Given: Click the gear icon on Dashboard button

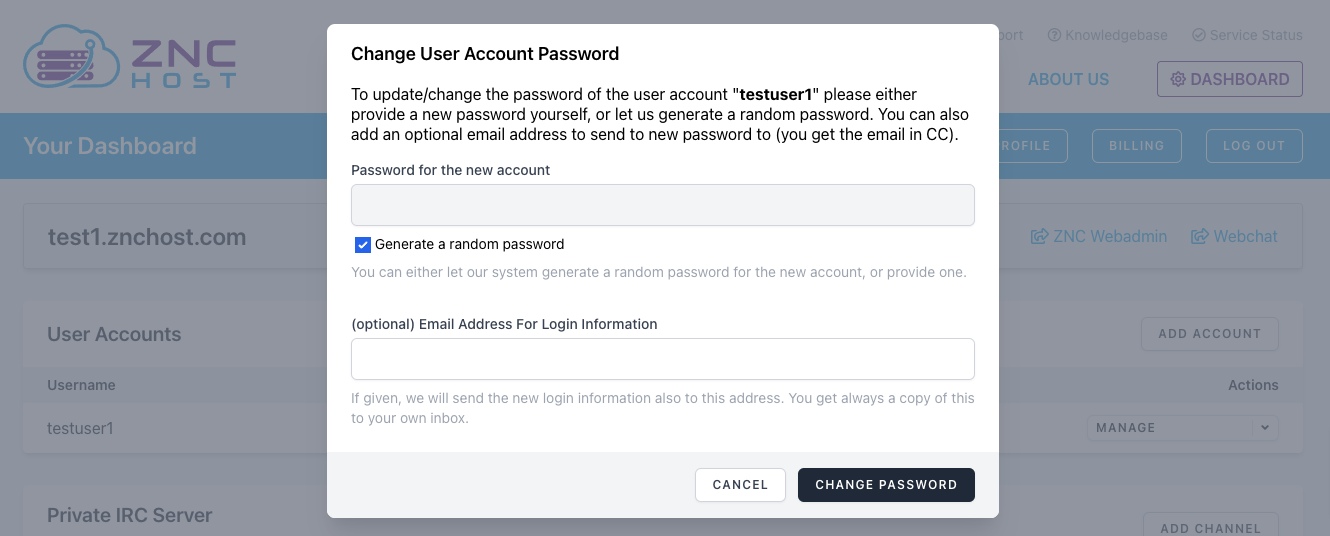Looking at the screenshot, I should 1178,80.
